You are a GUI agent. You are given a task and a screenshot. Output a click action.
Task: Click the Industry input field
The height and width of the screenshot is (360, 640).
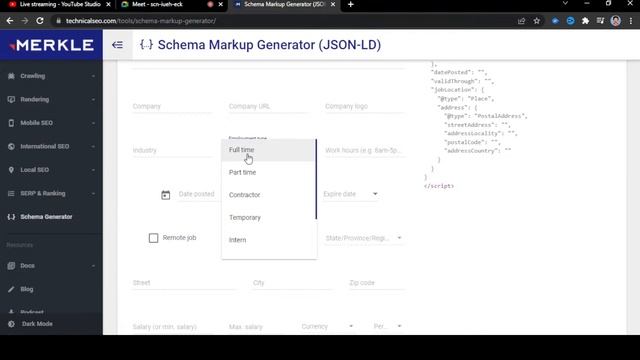[172, 150]
